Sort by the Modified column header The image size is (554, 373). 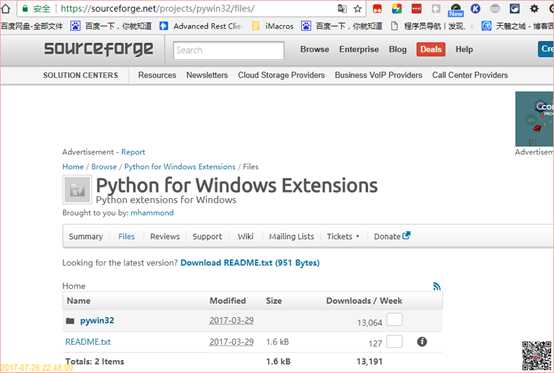coord(228,301)
